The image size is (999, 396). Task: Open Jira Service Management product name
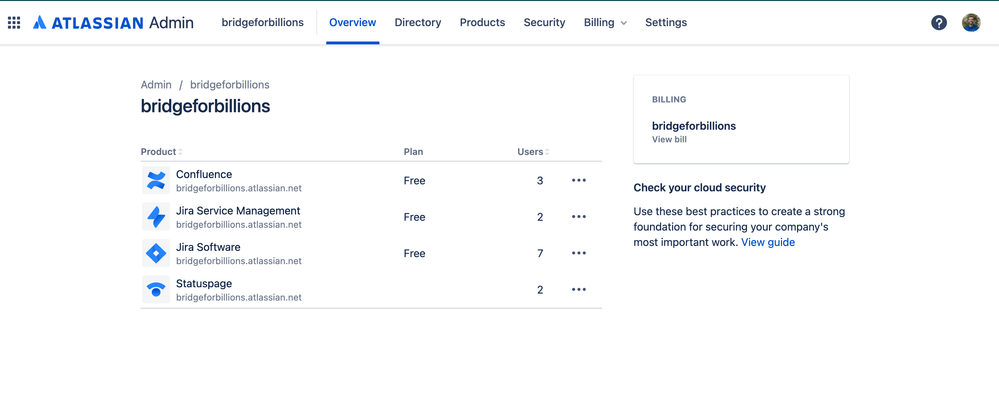click(x=238, y=211)
